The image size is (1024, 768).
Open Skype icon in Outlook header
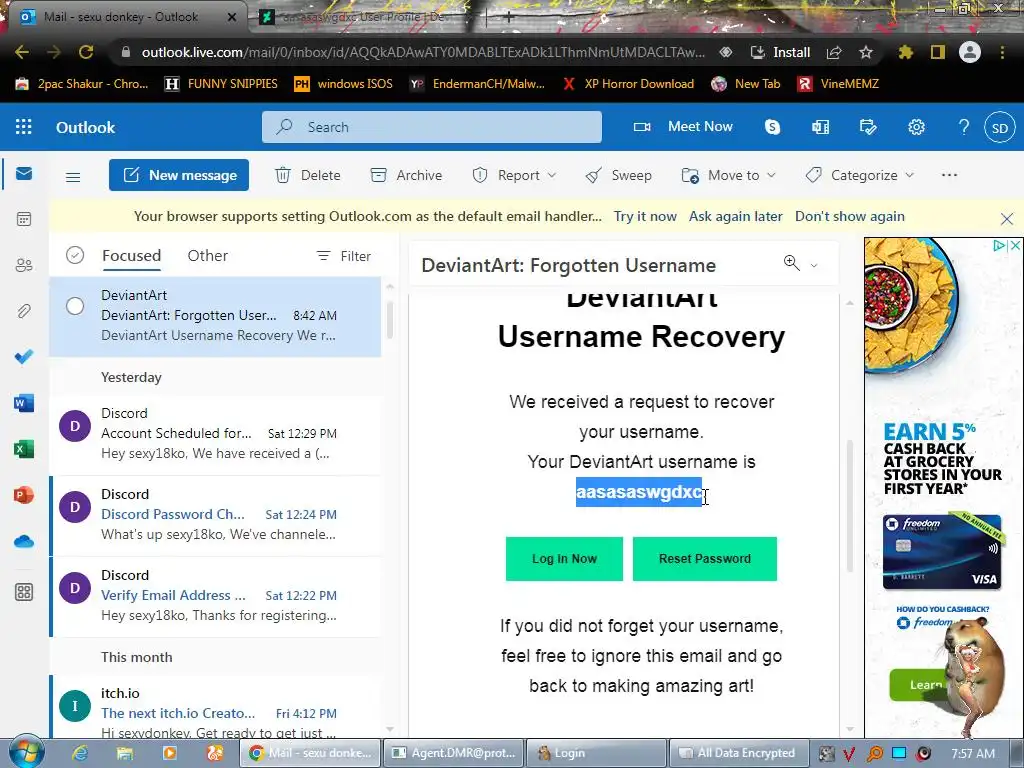[772, 127]
